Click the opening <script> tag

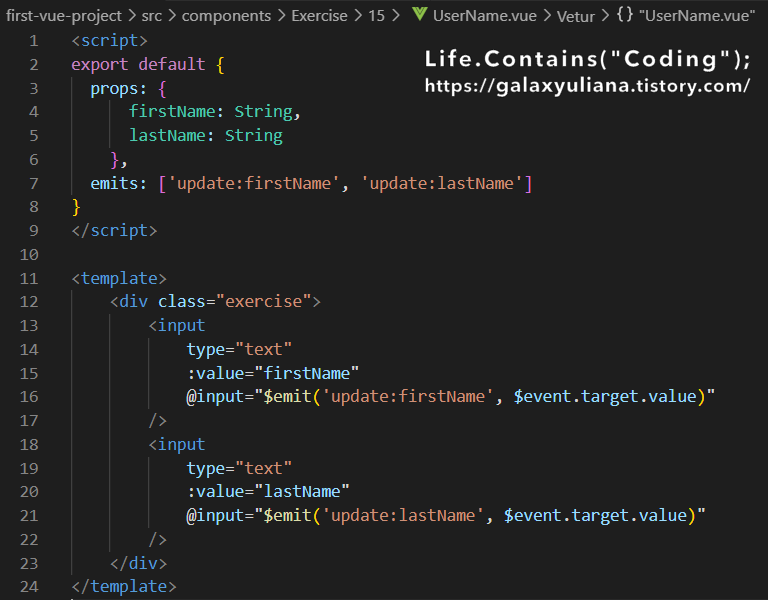tap(109, 41)
